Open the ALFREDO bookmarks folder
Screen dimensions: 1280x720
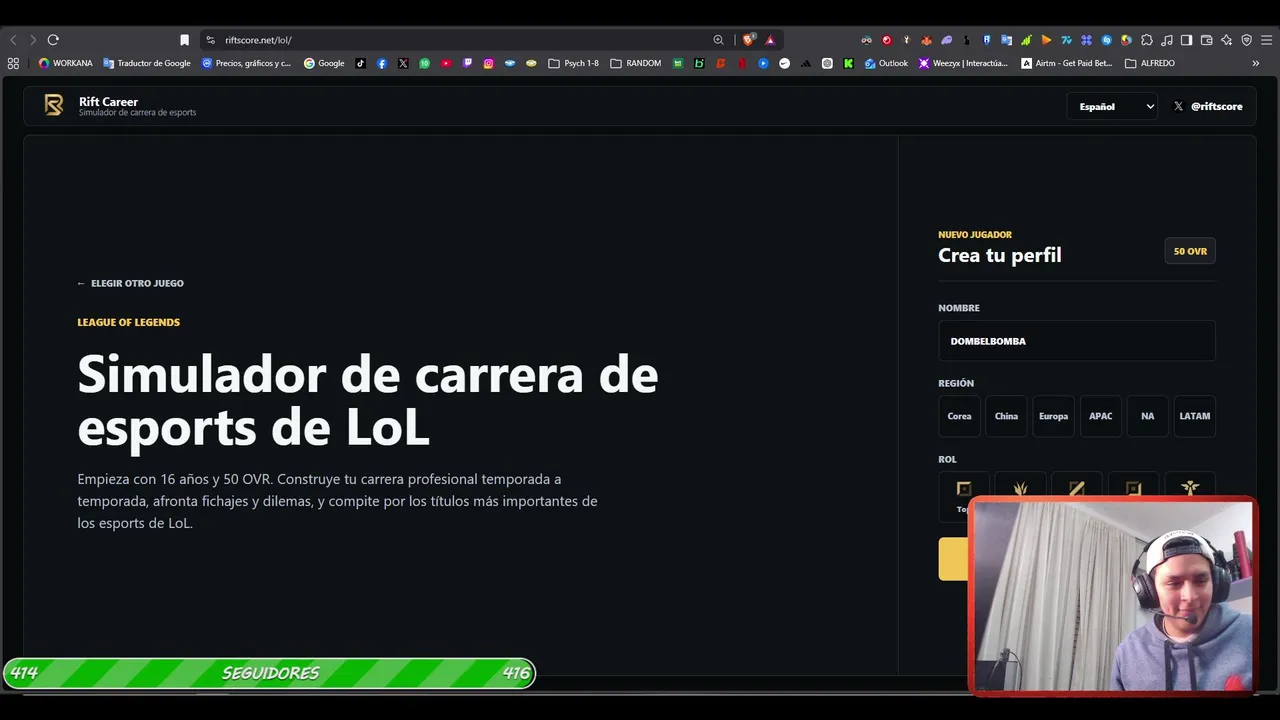coord(1150,63)
